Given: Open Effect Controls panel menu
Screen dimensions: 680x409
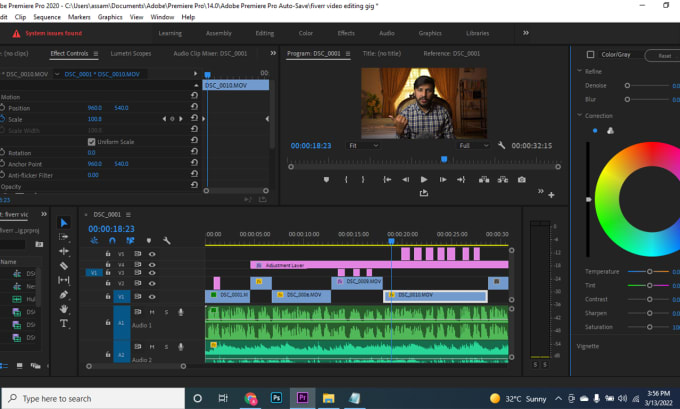Looking at the screenshot, I should tap(96, 54).
